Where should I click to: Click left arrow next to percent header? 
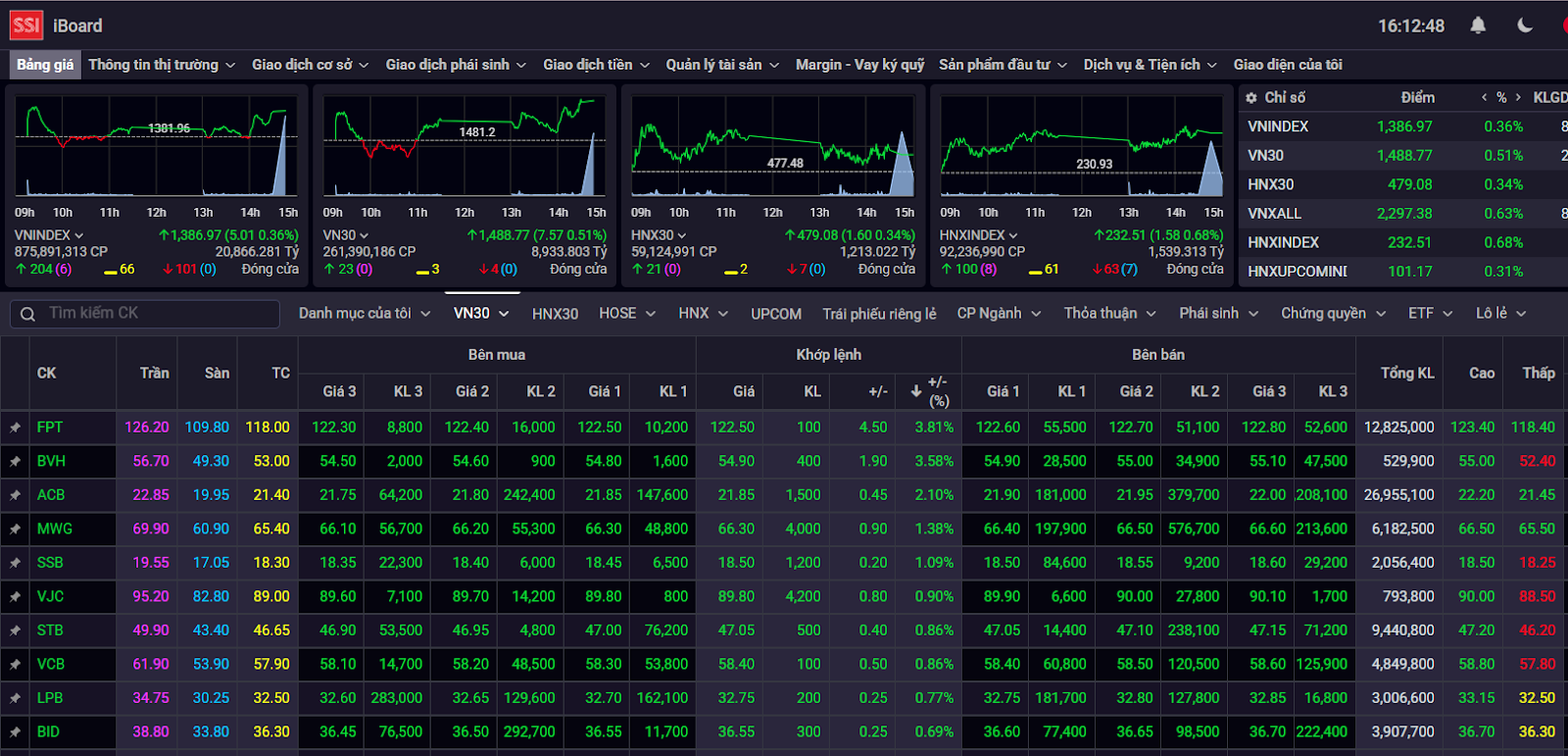(1485, 97)
